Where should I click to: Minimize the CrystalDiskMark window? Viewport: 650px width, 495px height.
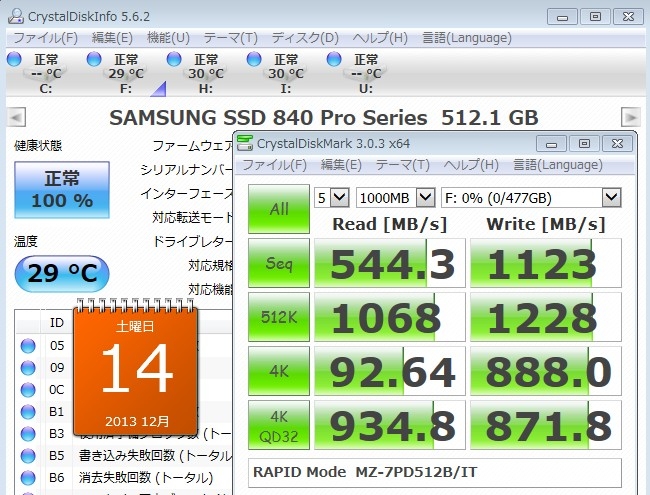tap(551, 144)
